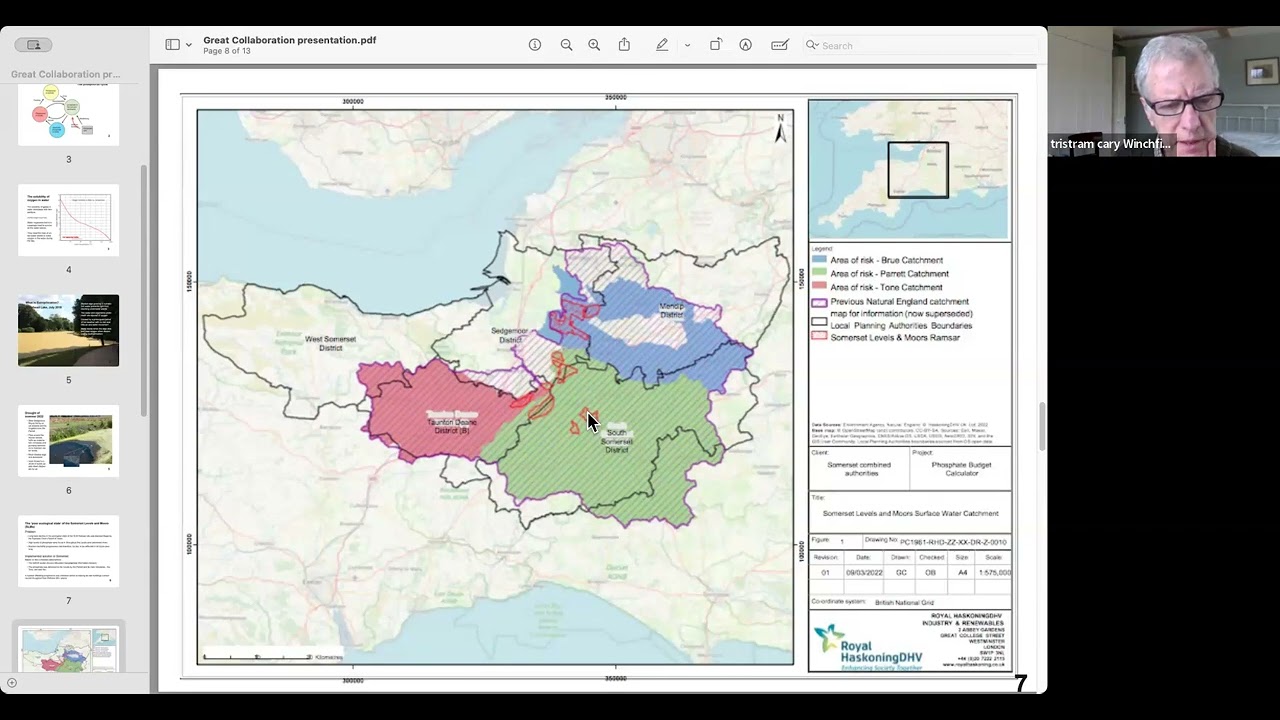The height and width of the screenshot is (720, 1280).
Task: Click the add button at sidebar bottom
Action: point(12,683)
